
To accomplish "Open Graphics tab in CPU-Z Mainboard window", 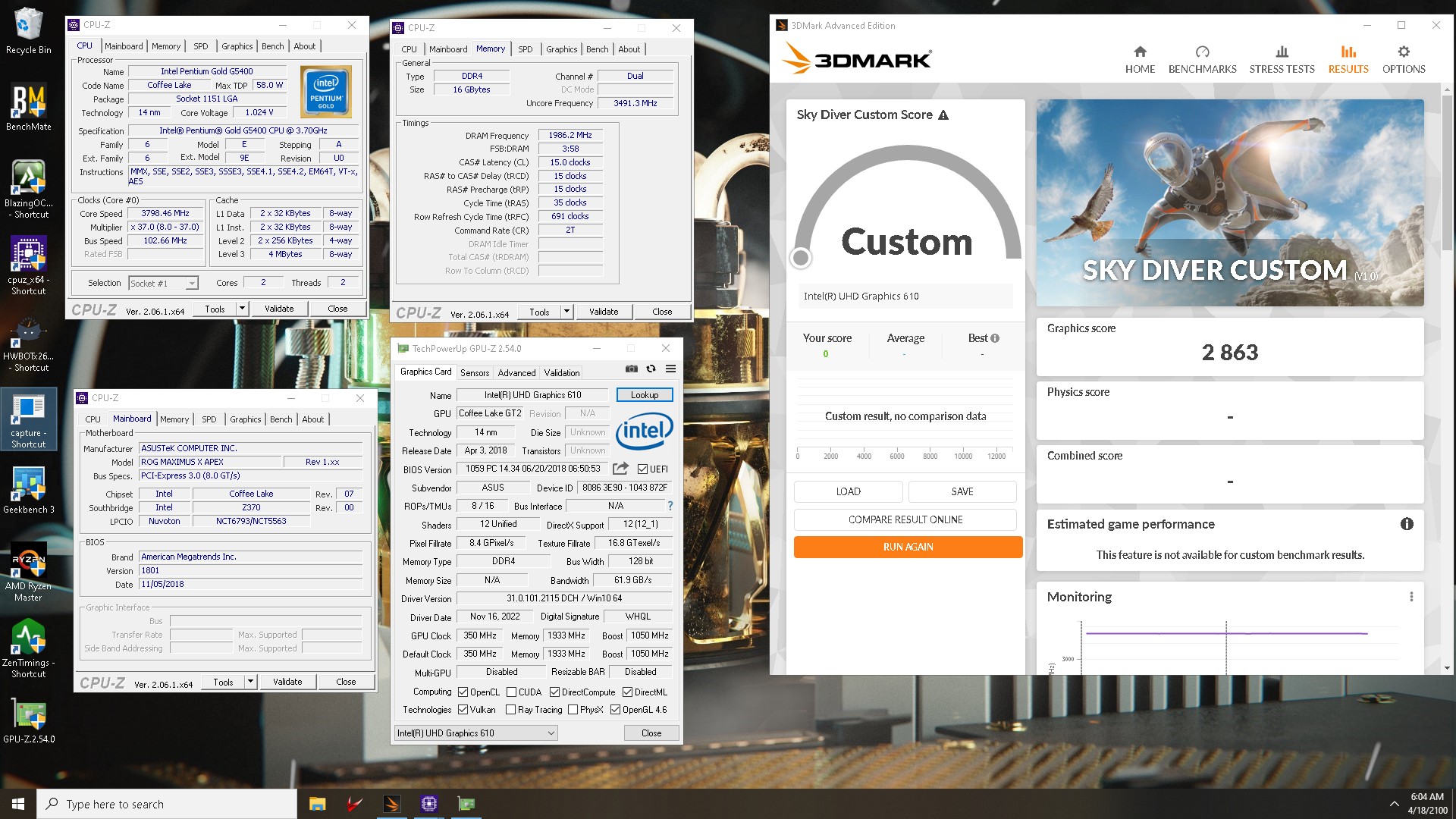I will [245, 419].
